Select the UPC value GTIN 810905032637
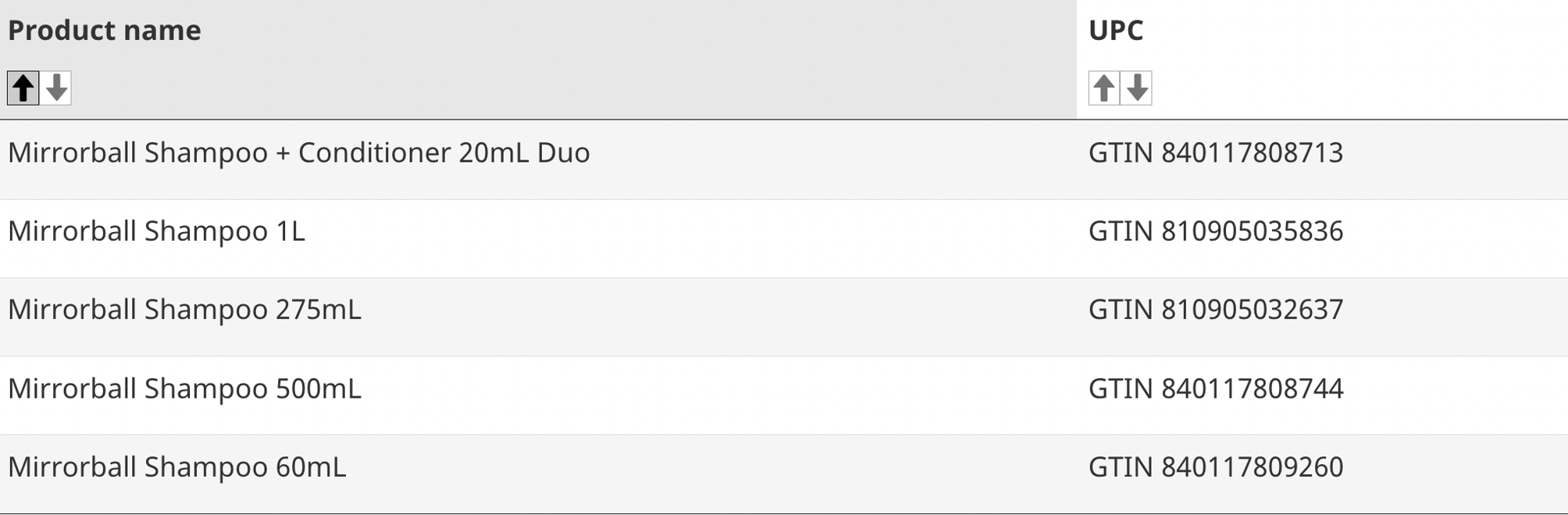 click(1215, 309)
